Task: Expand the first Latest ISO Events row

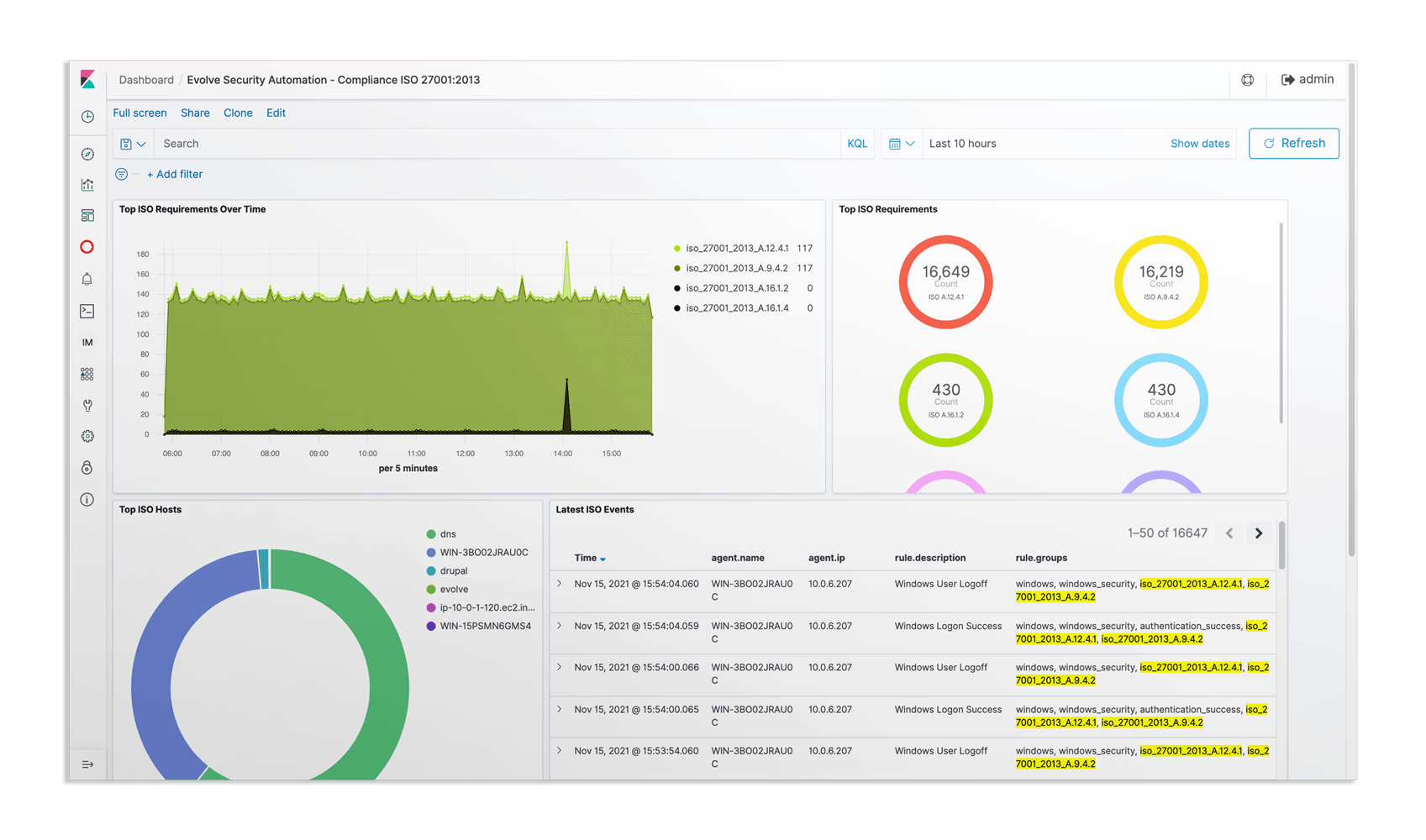Action: tap(560, 584)
